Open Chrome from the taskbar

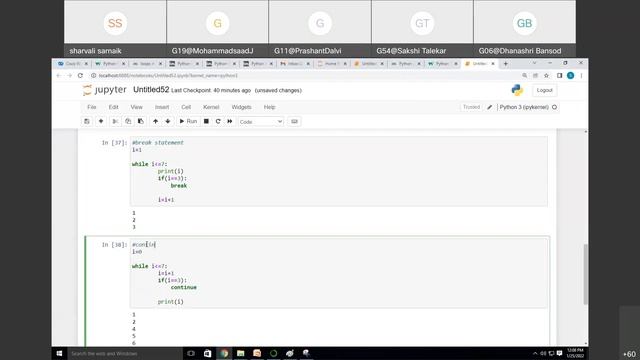[x=224, y=353]
